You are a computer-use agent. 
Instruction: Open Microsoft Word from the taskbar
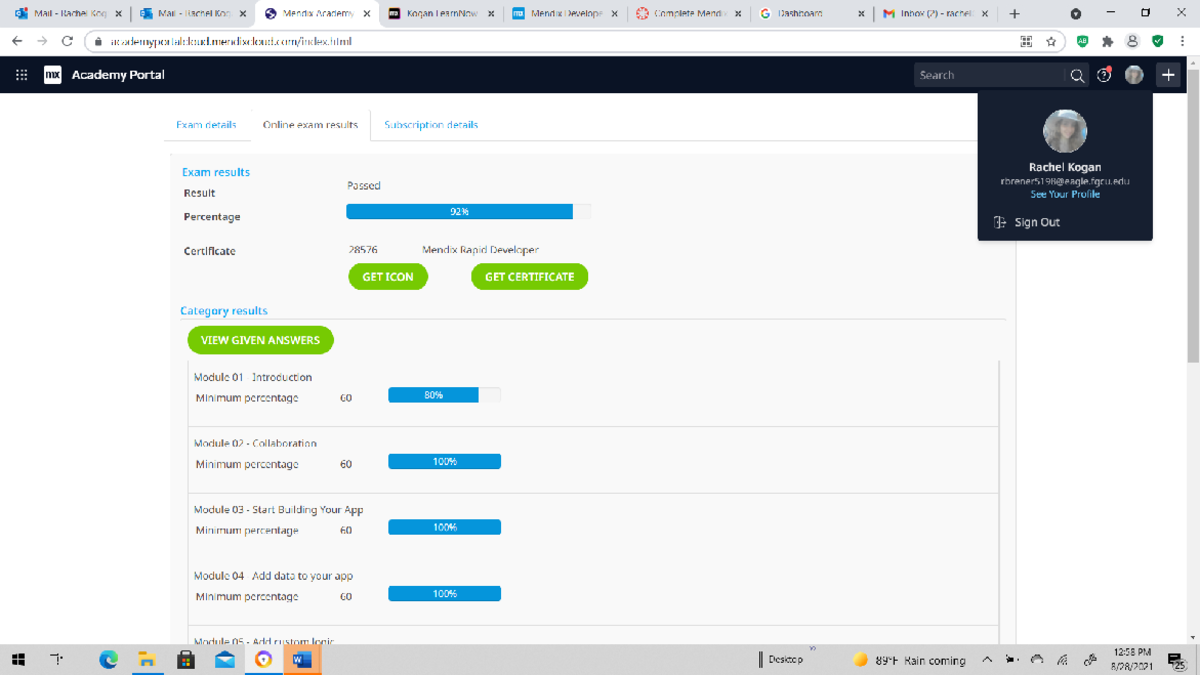[301, 659]
